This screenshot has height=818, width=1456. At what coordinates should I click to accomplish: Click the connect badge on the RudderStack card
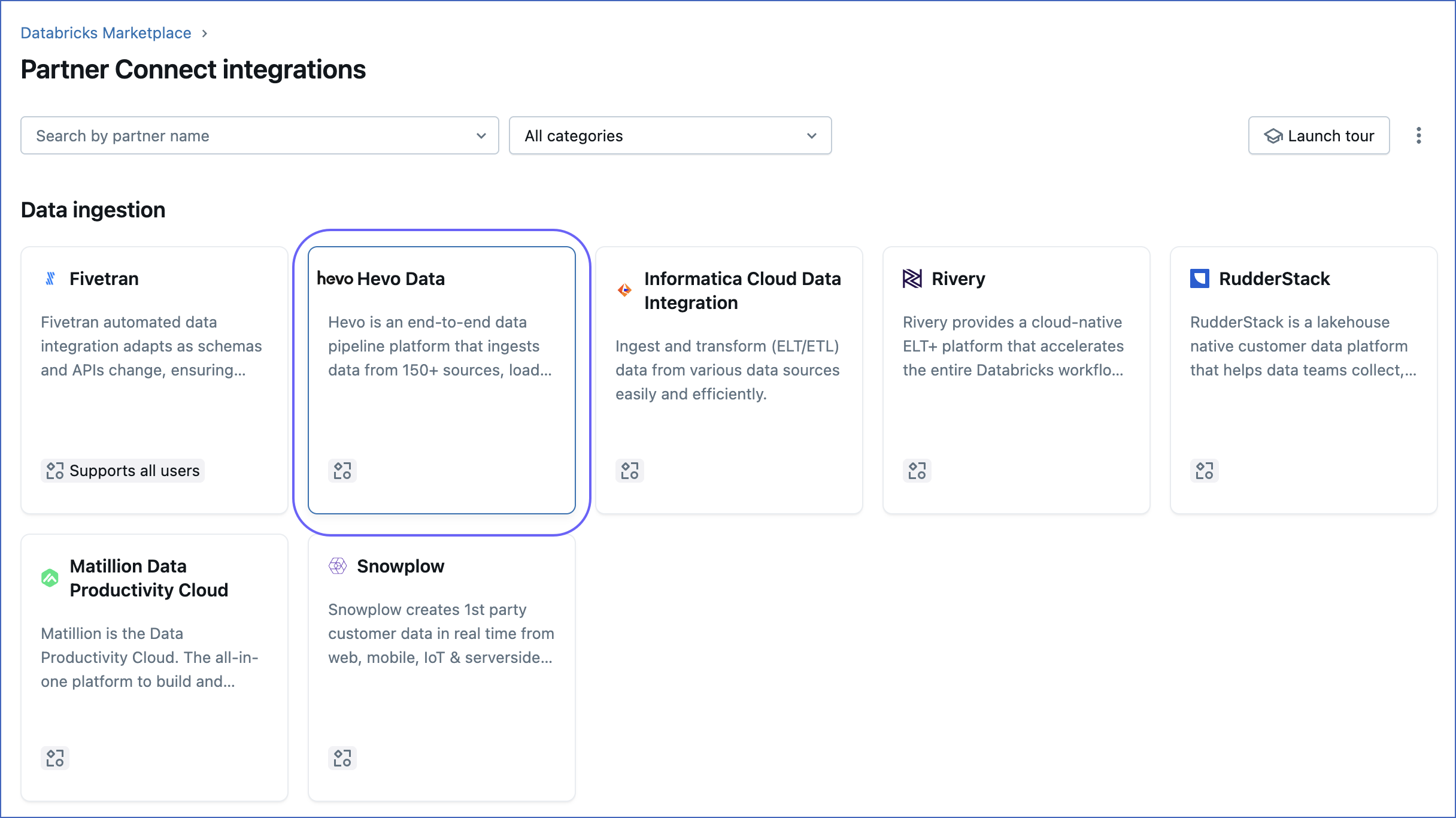[x=1204, y=471]
